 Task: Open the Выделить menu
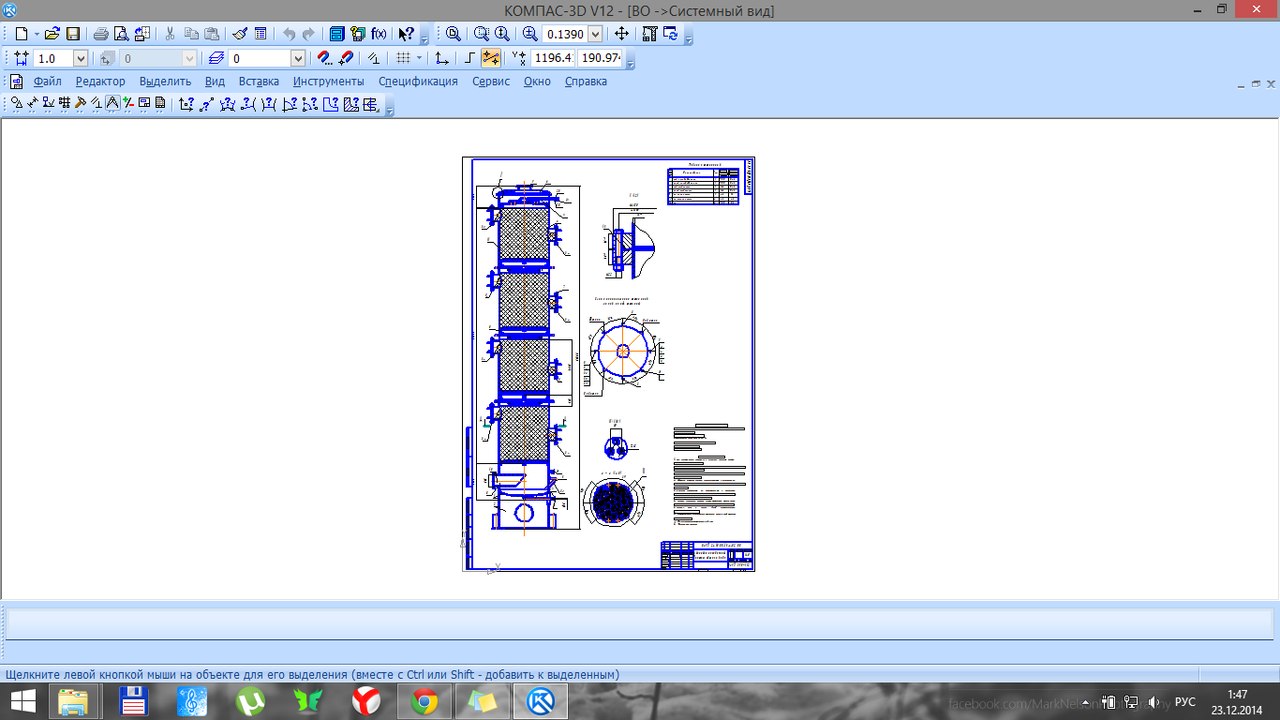(165, 81)
